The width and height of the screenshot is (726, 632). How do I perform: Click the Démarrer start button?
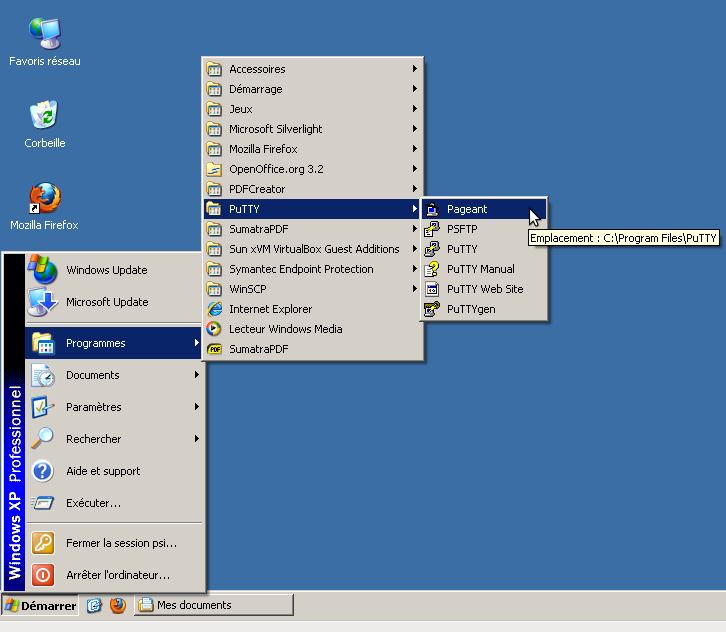coord(40,606)
